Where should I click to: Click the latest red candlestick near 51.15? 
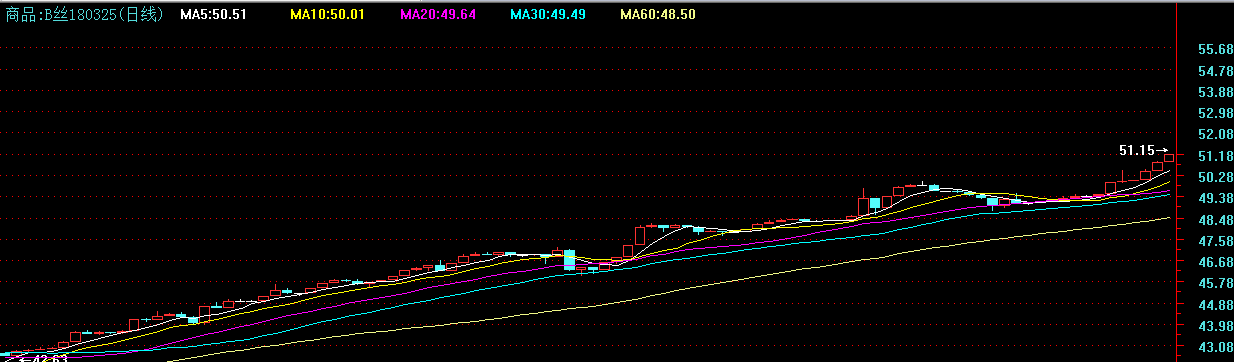click(x=1169, y=158)
